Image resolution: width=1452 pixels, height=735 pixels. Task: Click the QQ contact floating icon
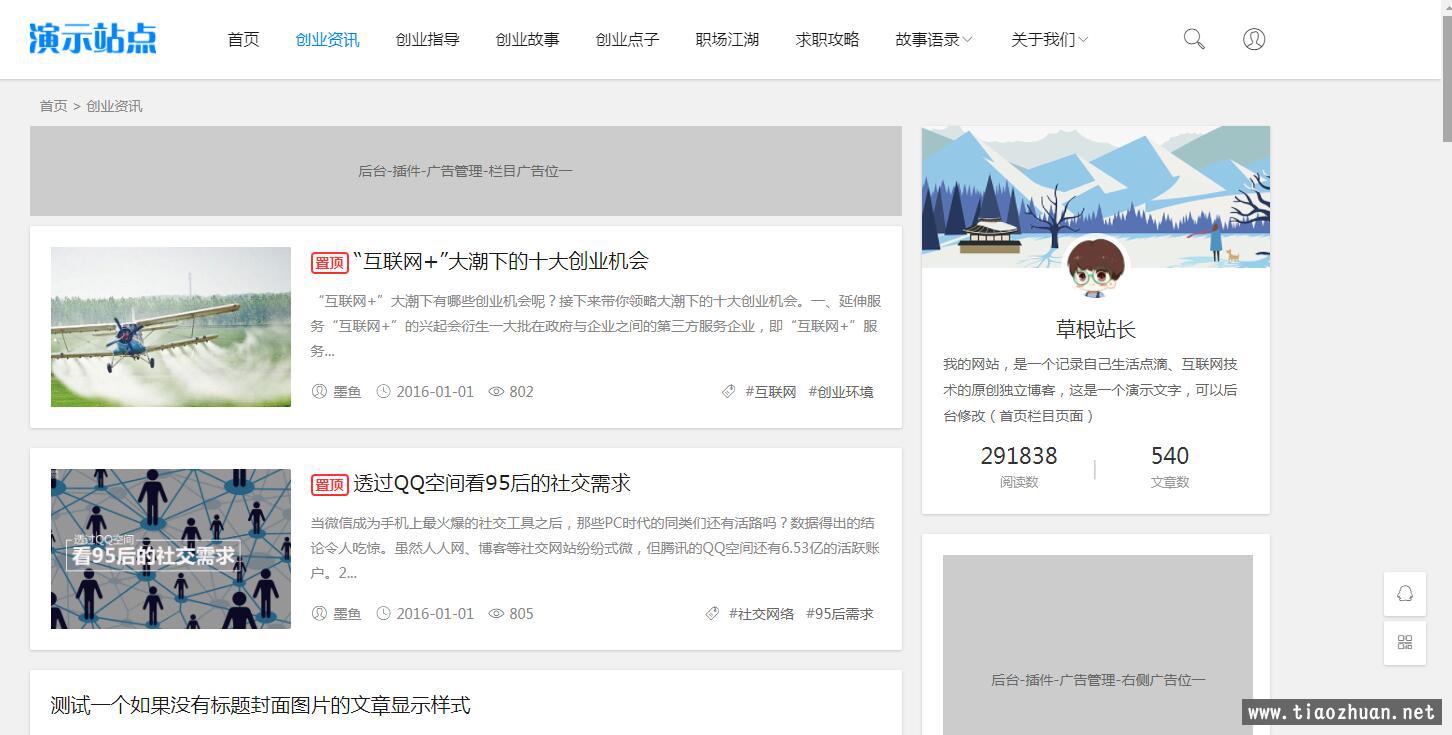(x=1404, y=594)
